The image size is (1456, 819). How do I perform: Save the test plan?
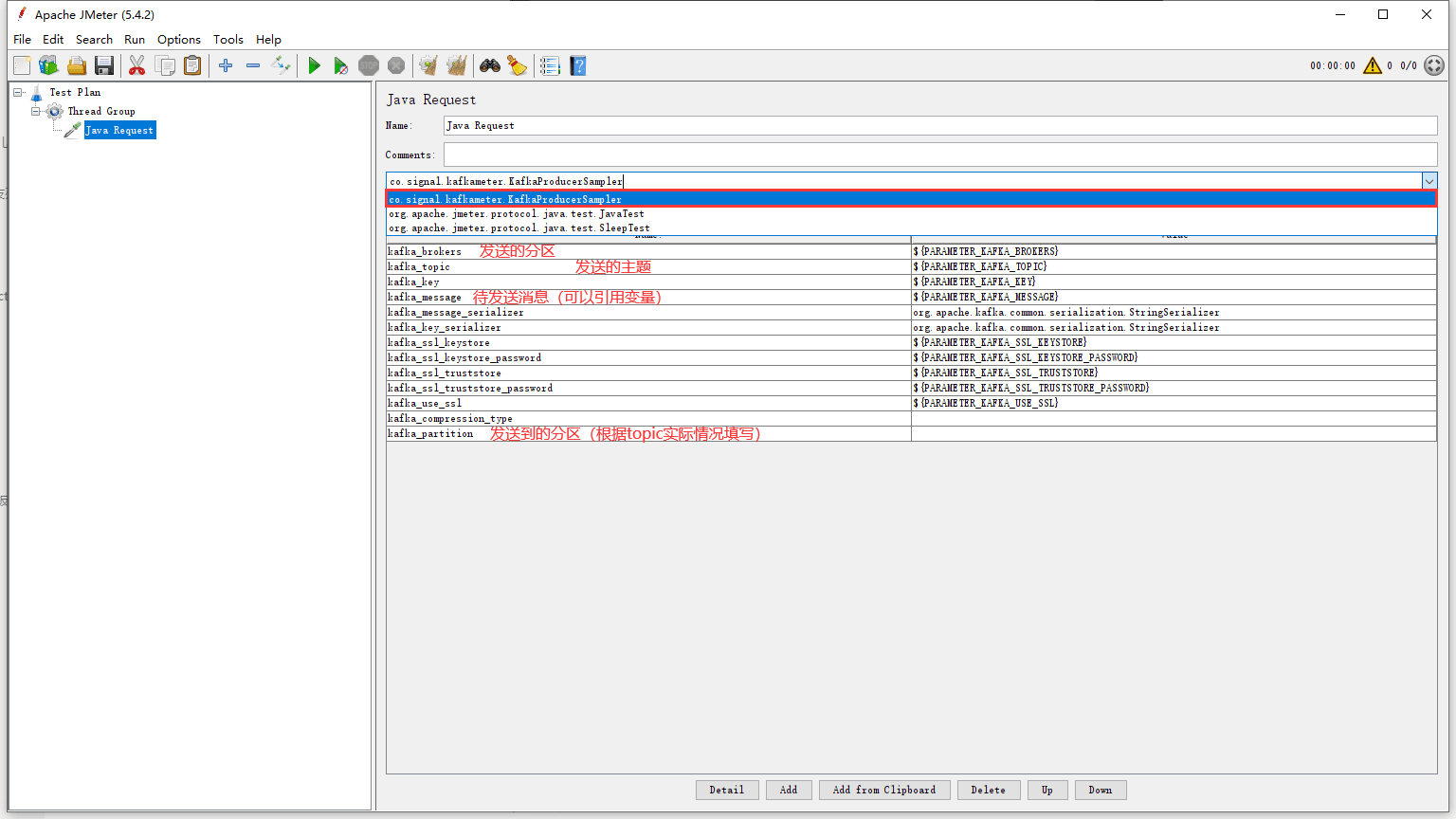[104, 65]
